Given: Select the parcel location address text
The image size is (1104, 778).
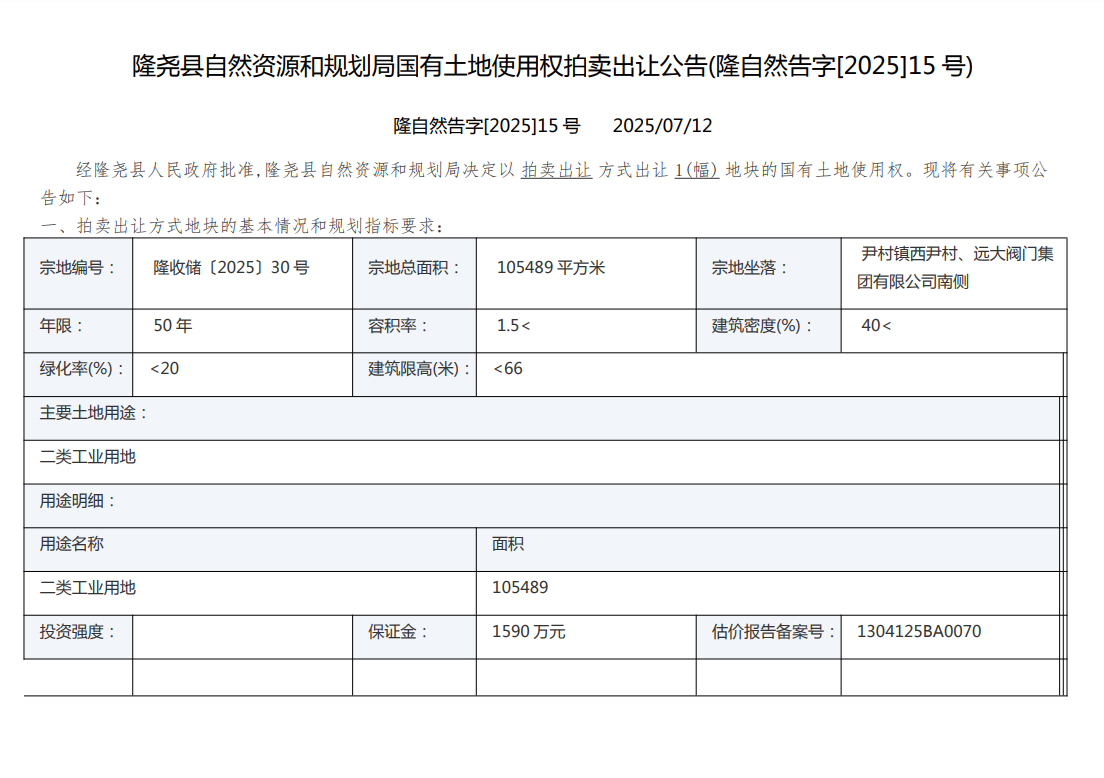Looking at the screenshot, I should coord(955,268).
